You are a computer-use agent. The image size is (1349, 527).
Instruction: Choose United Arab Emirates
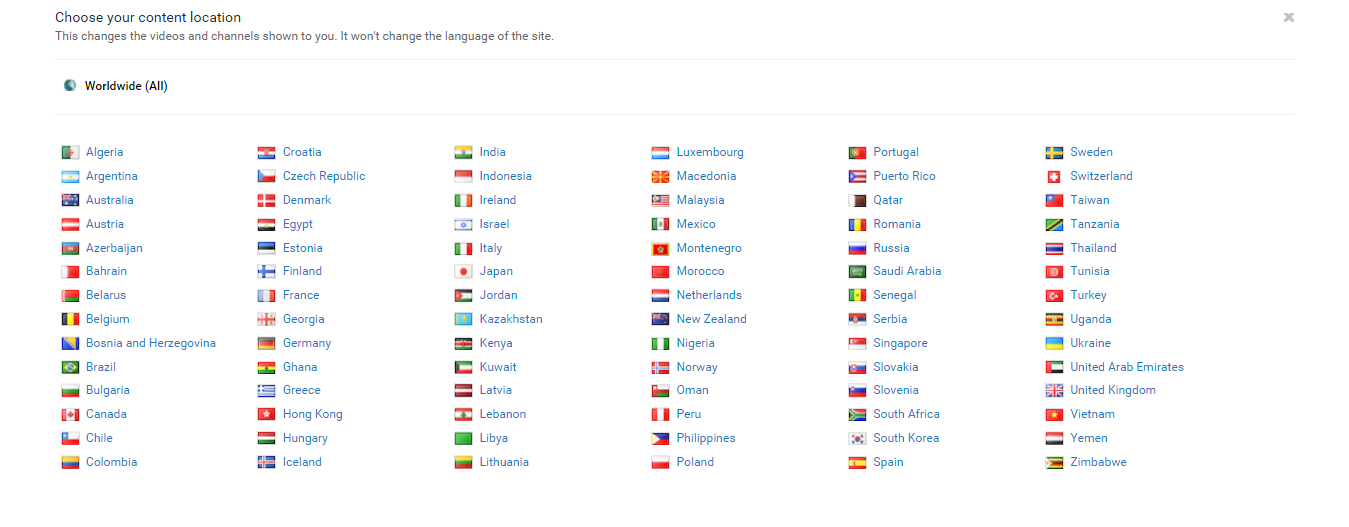[1126, 367]
